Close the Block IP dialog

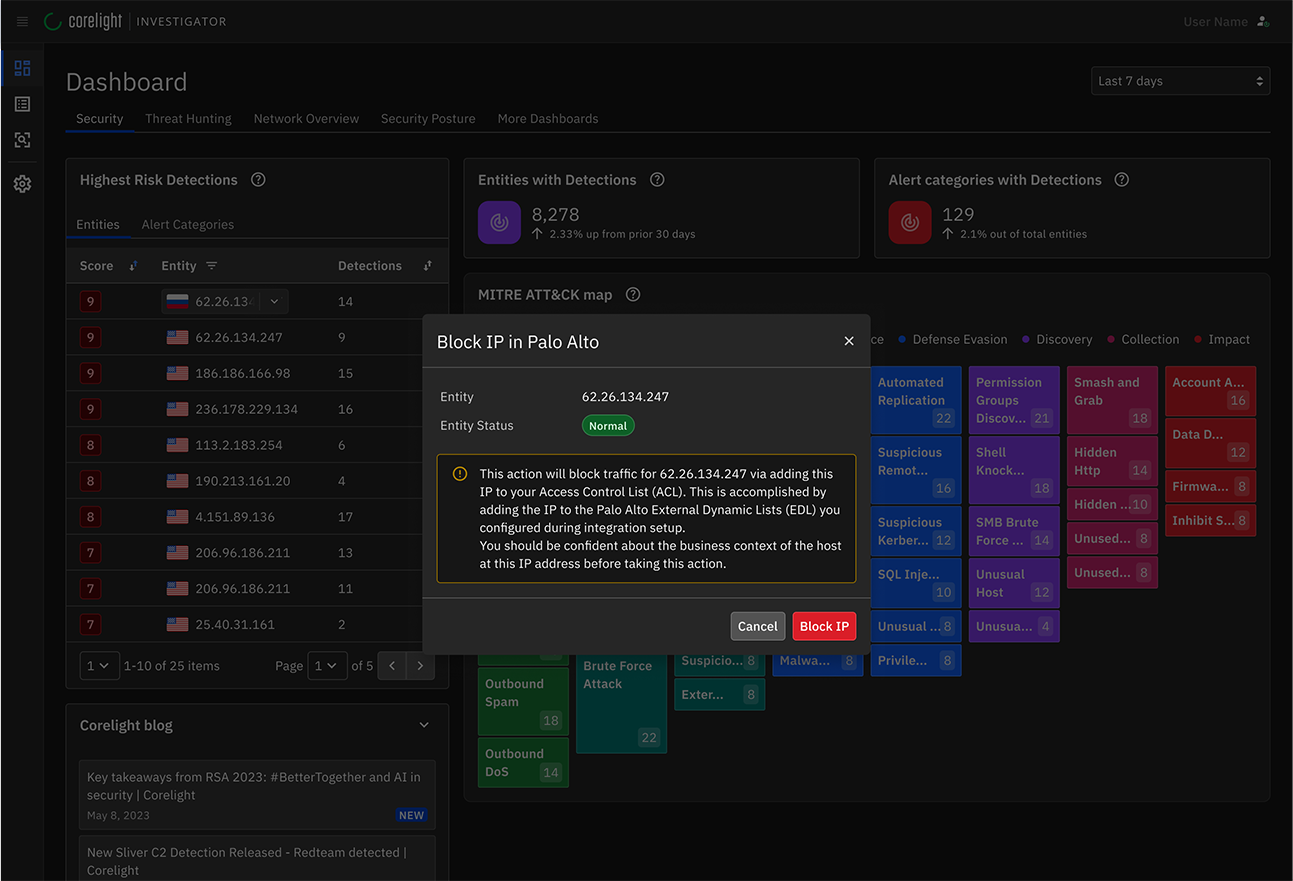coord(848,341)
